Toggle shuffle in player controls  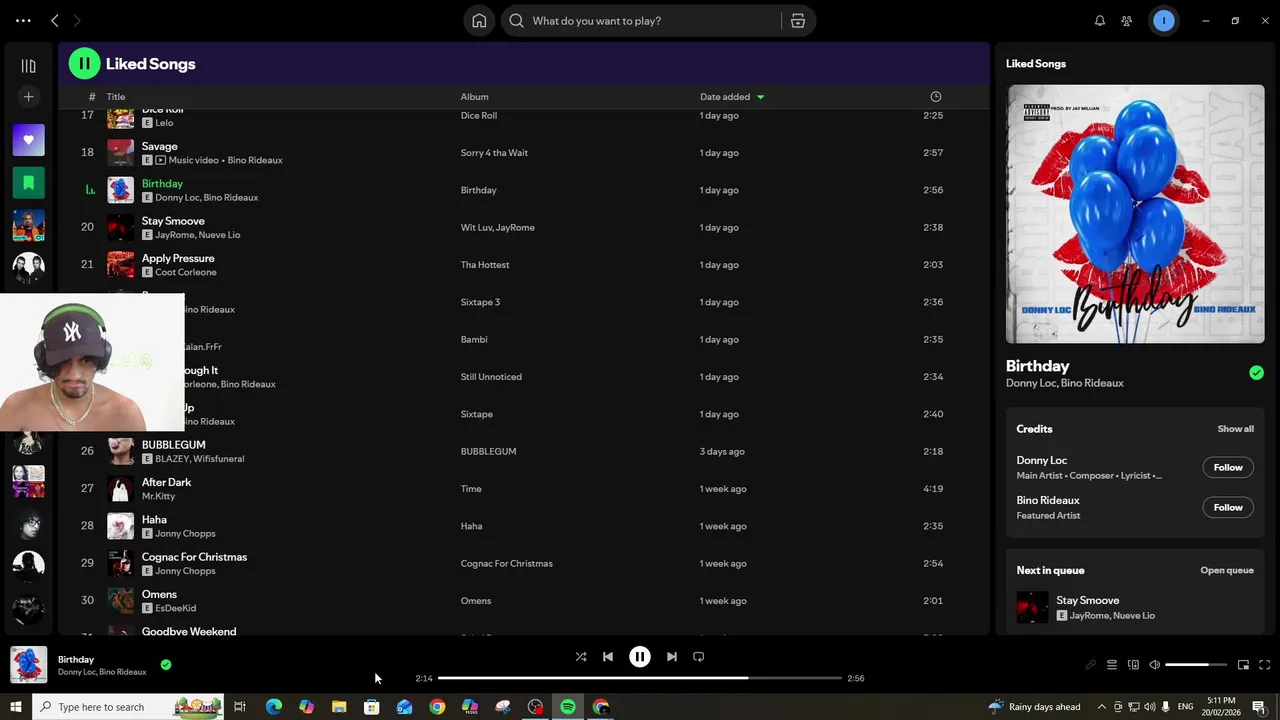click(x=581, y=657)
